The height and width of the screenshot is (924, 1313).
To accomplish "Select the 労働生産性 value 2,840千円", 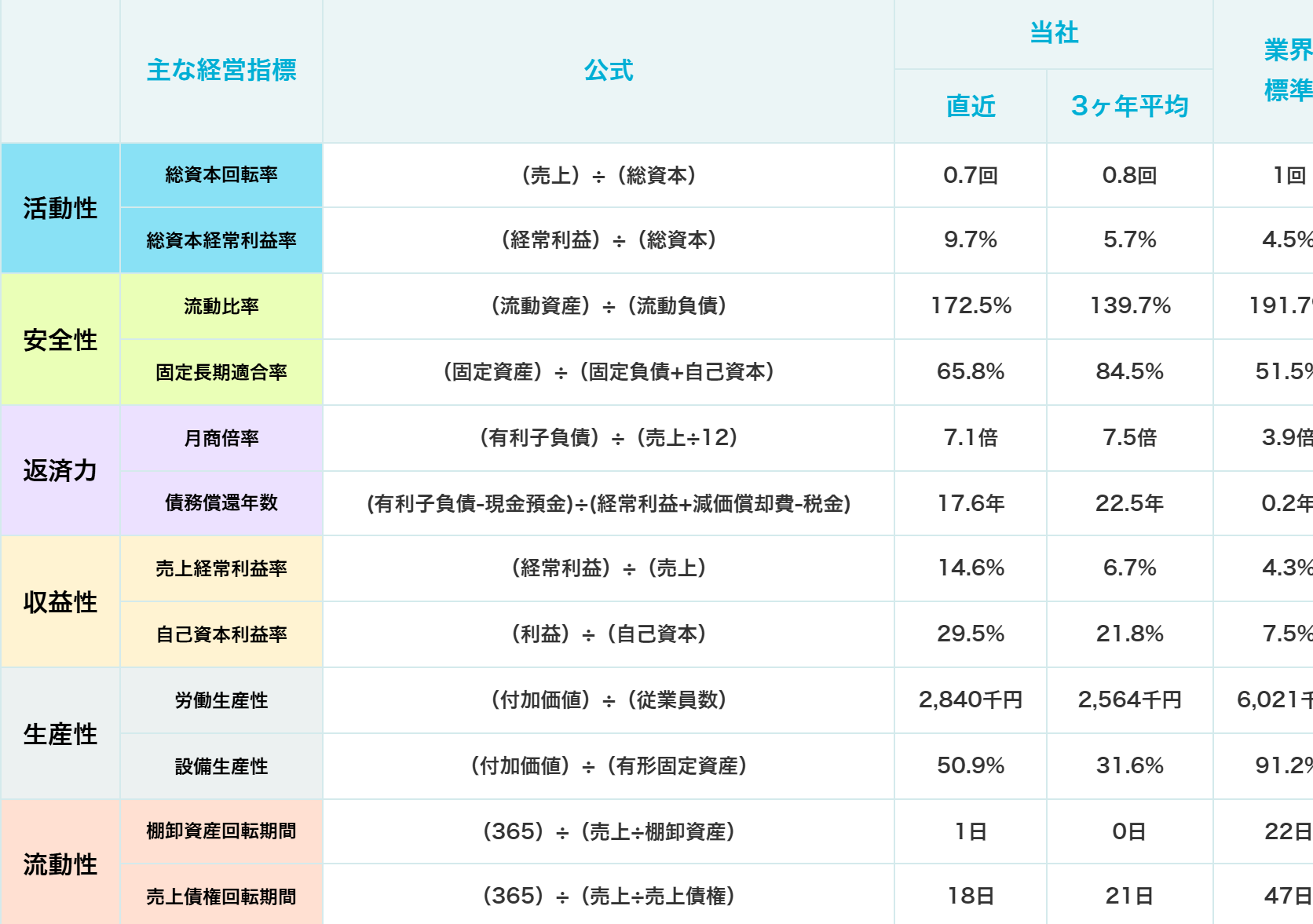I will 971,701.
